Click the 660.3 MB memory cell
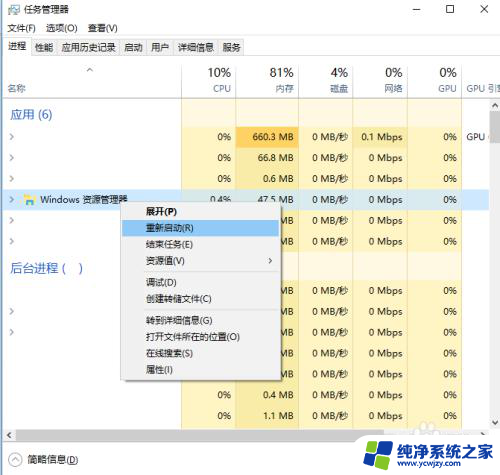Image resolution: width=500 pixels, height=475 pixels. (267, 137)
